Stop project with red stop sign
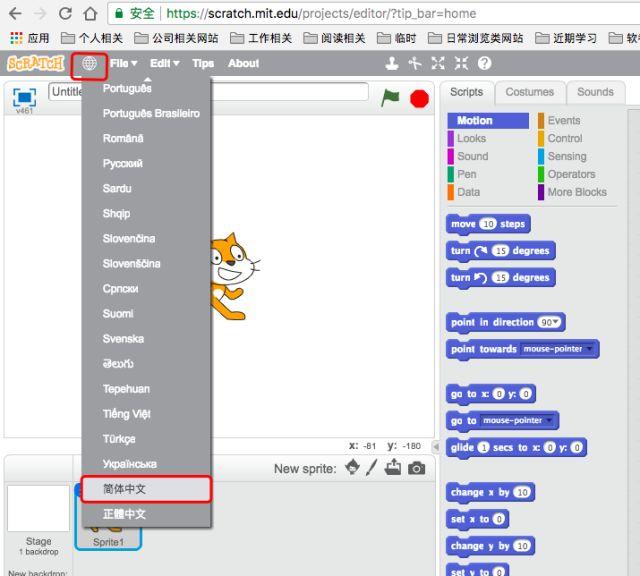Screen dimensions: 640x576 [x=419, y=98]
